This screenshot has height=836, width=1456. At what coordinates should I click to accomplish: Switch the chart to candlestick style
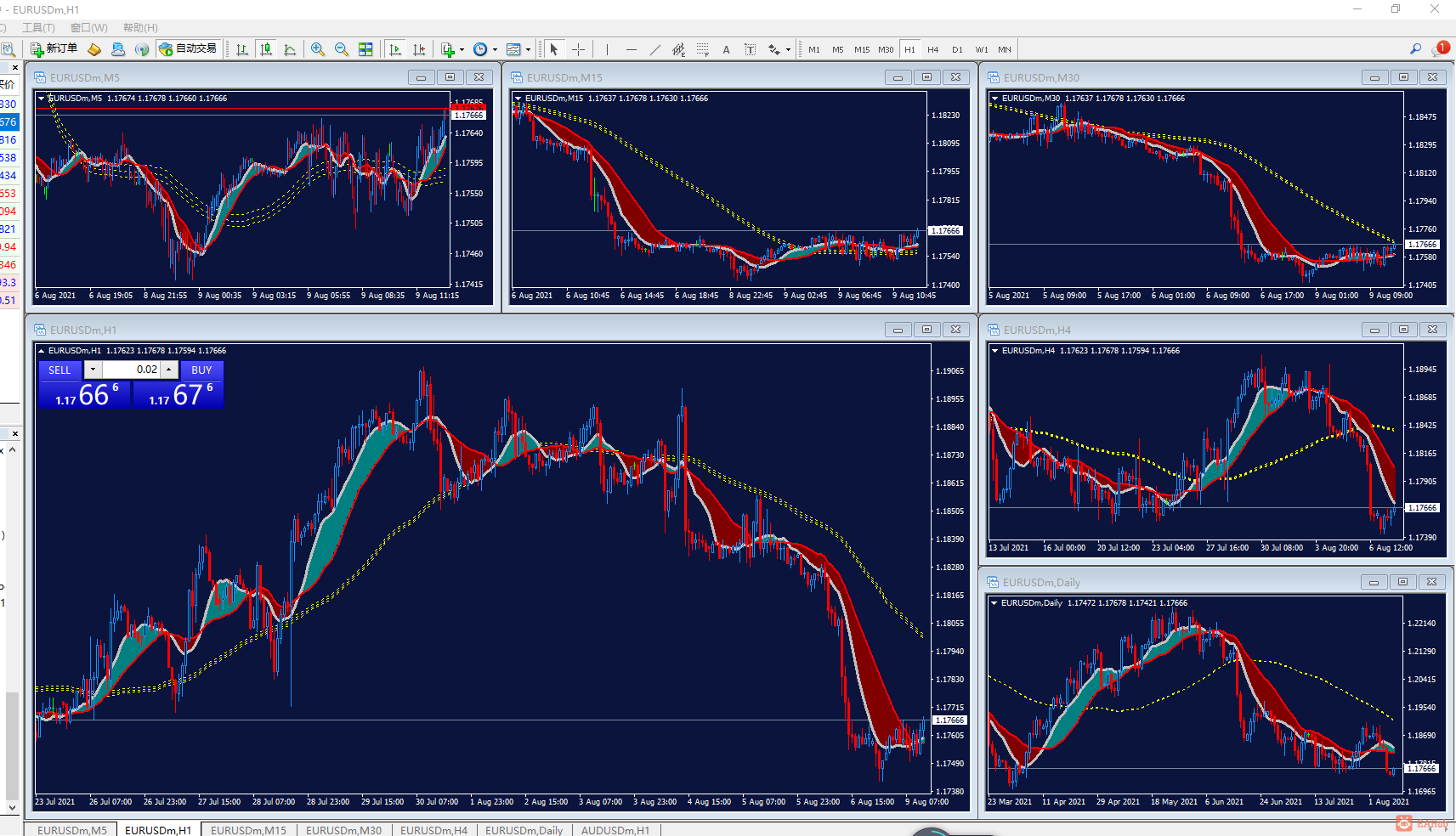point(266,49)
